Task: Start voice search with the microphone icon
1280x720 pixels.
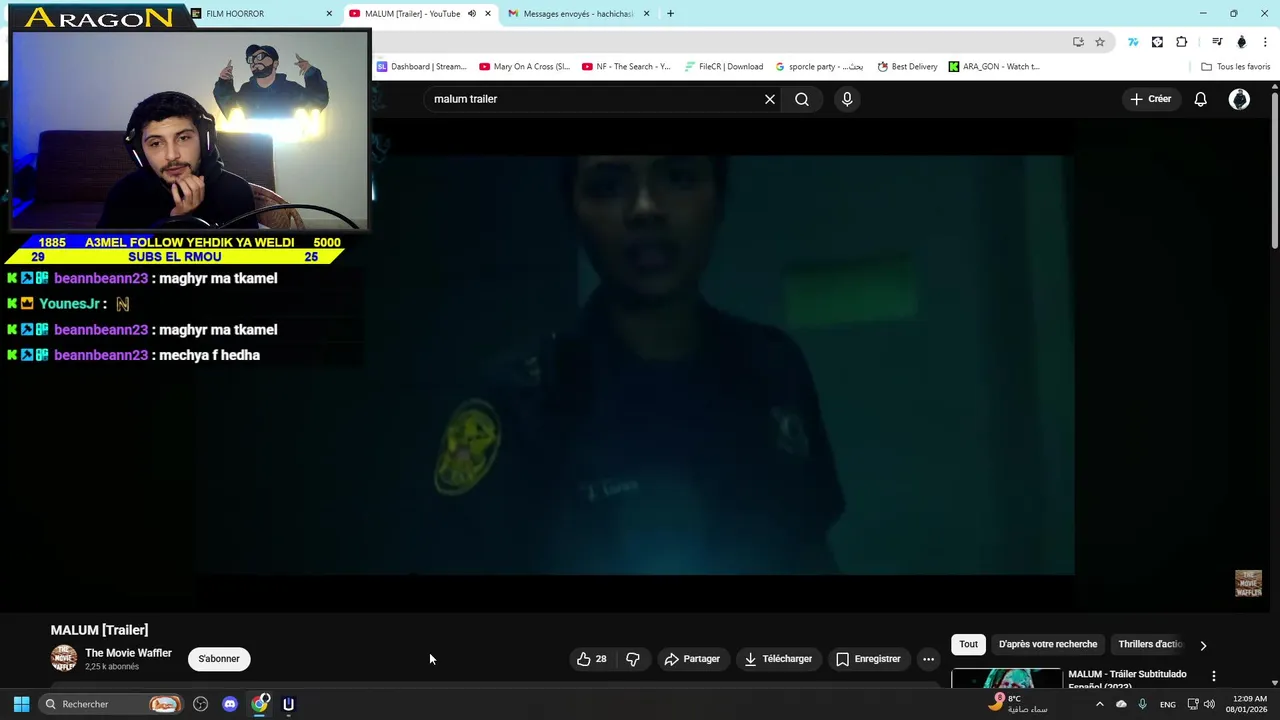Action: 847,99
